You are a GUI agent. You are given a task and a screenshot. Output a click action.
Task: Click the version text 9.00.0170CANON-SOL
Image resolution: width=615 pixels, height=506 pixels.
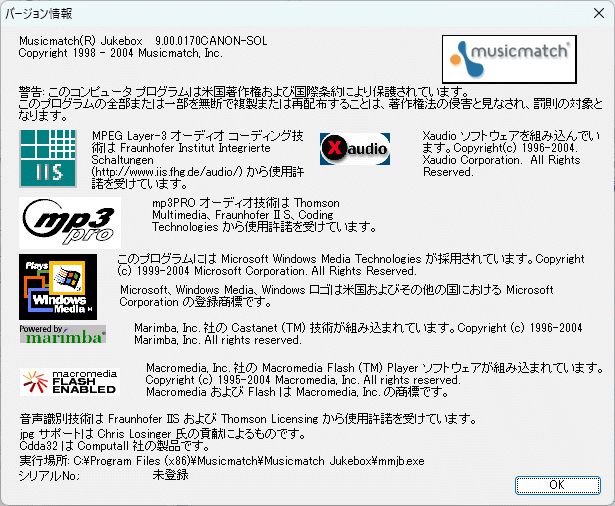pyautogui.click(x=211, y=41)
